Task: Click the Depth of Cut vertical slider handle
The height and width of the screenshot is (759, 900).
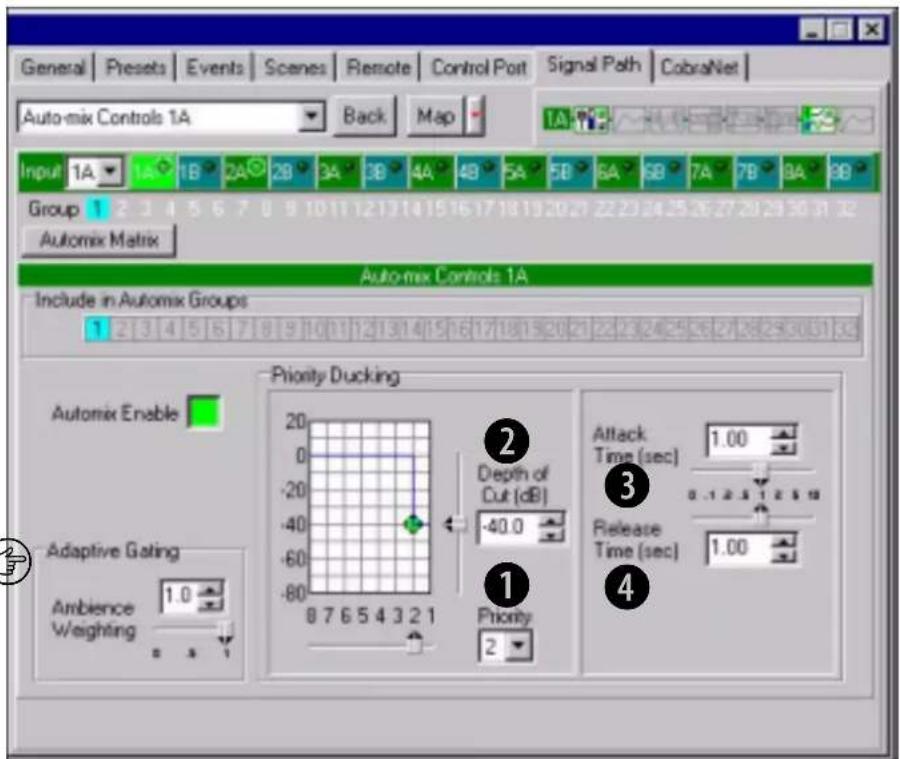Action: point(456,524)
